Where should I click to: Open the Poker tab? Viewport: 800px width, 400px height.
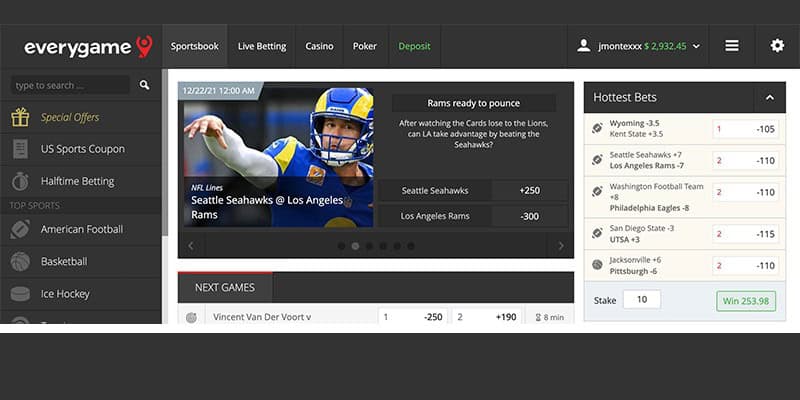pos(365,46)
